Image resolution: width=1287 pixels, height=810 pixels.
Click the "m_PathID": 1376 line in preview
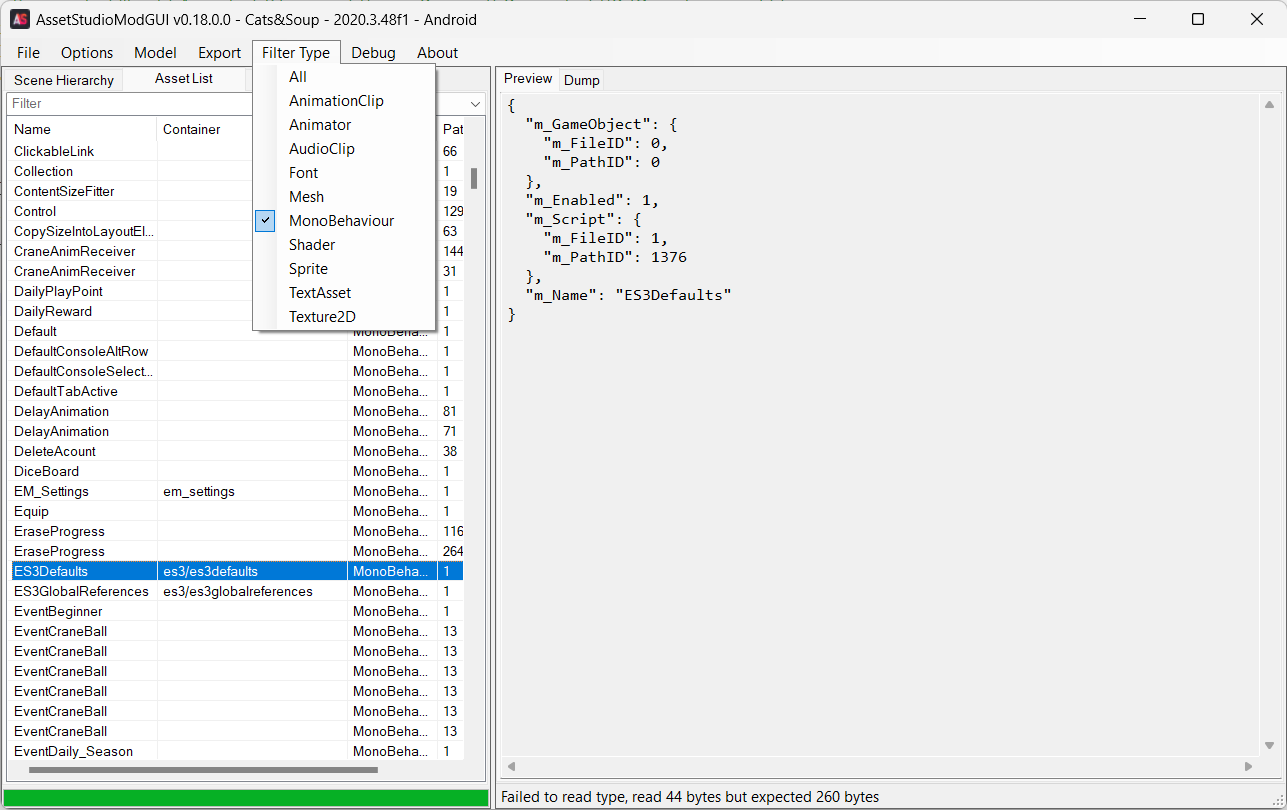[615, 257]
